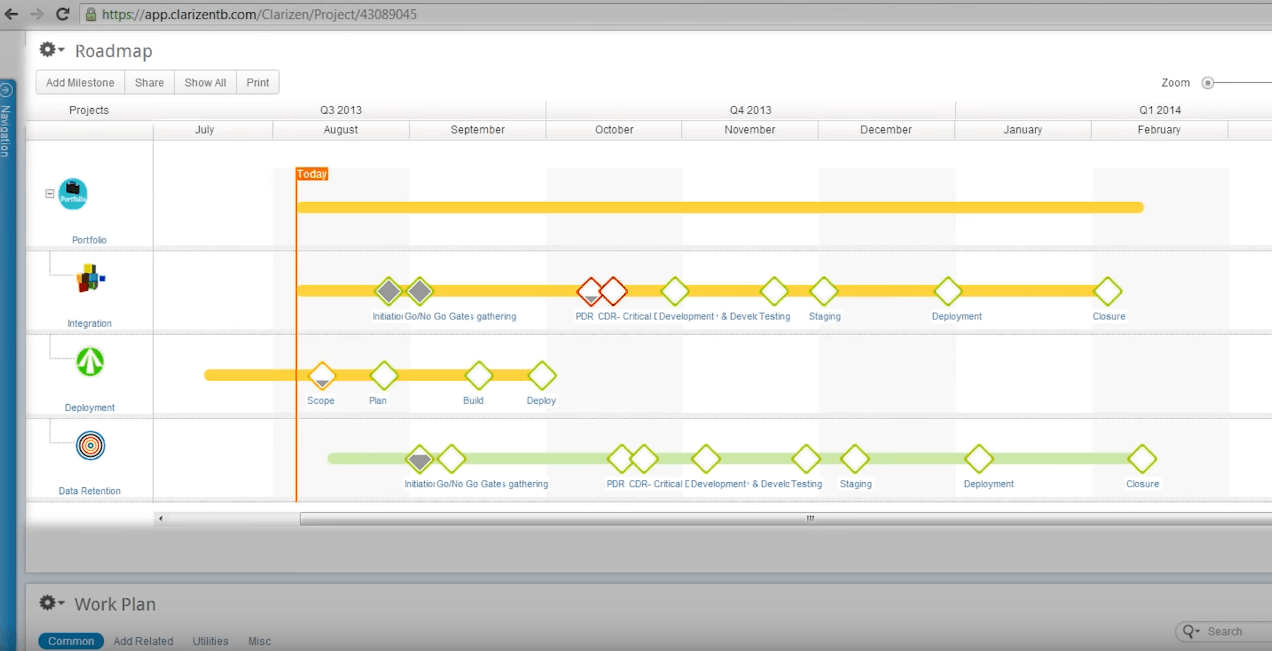1272x651 pixels.
Task: Click the Print button in Roadmap toolbar
Action: 258,83
